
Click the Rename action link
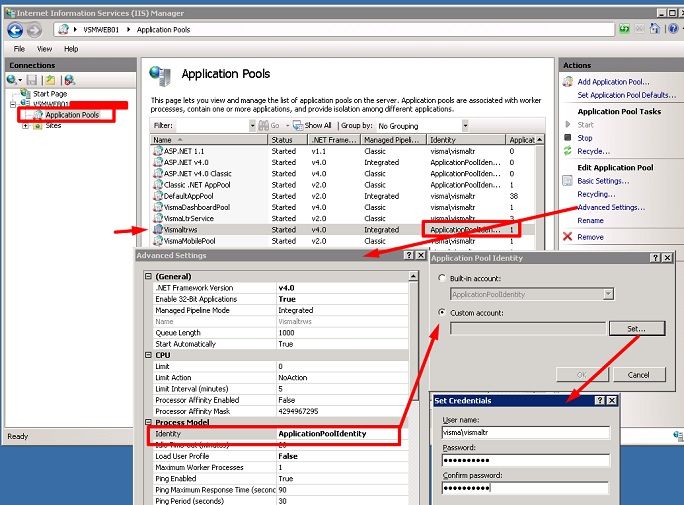590,220
